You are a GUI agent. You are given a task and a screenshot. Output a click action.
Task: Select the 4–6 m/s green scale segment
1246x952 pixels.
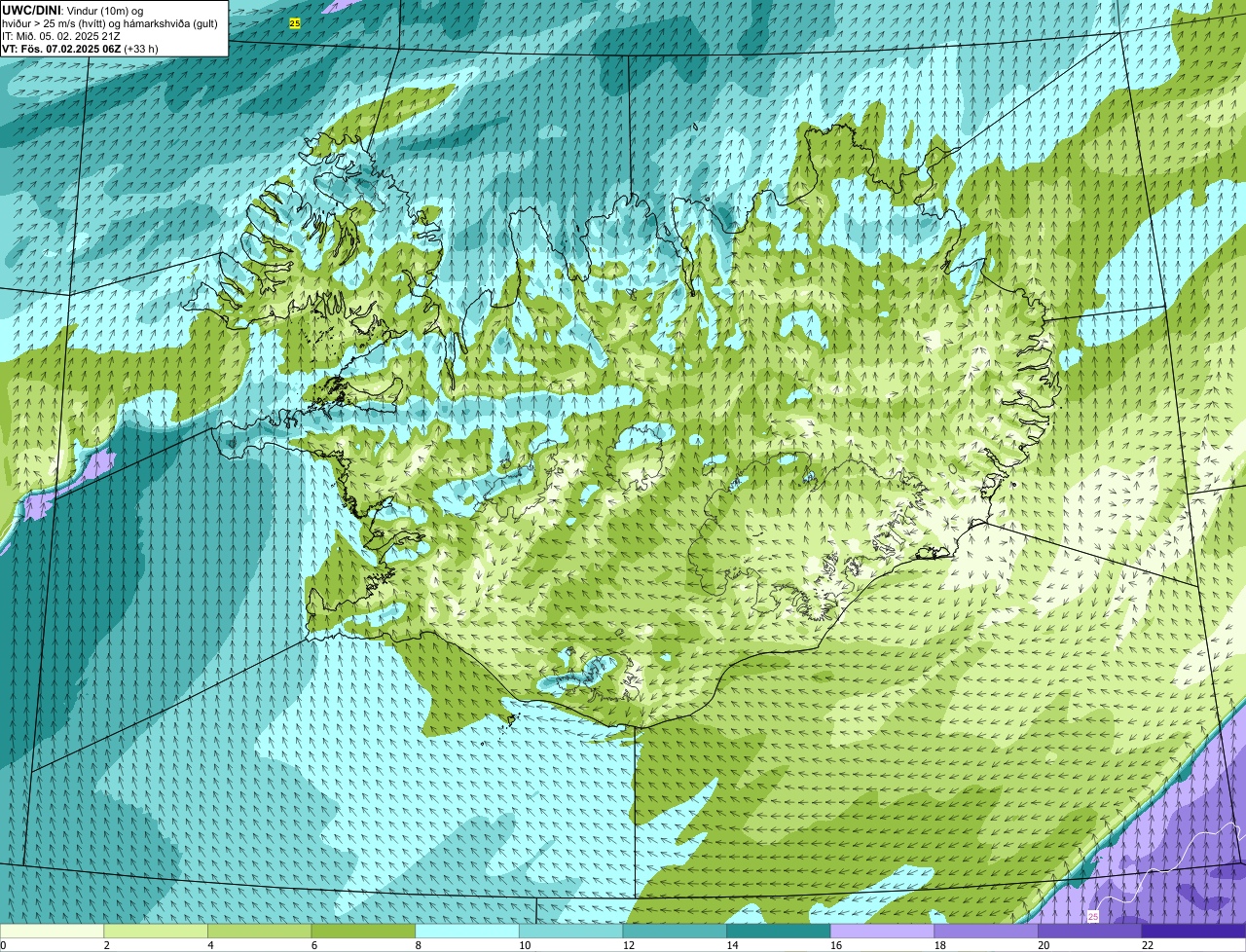[259, 932]
